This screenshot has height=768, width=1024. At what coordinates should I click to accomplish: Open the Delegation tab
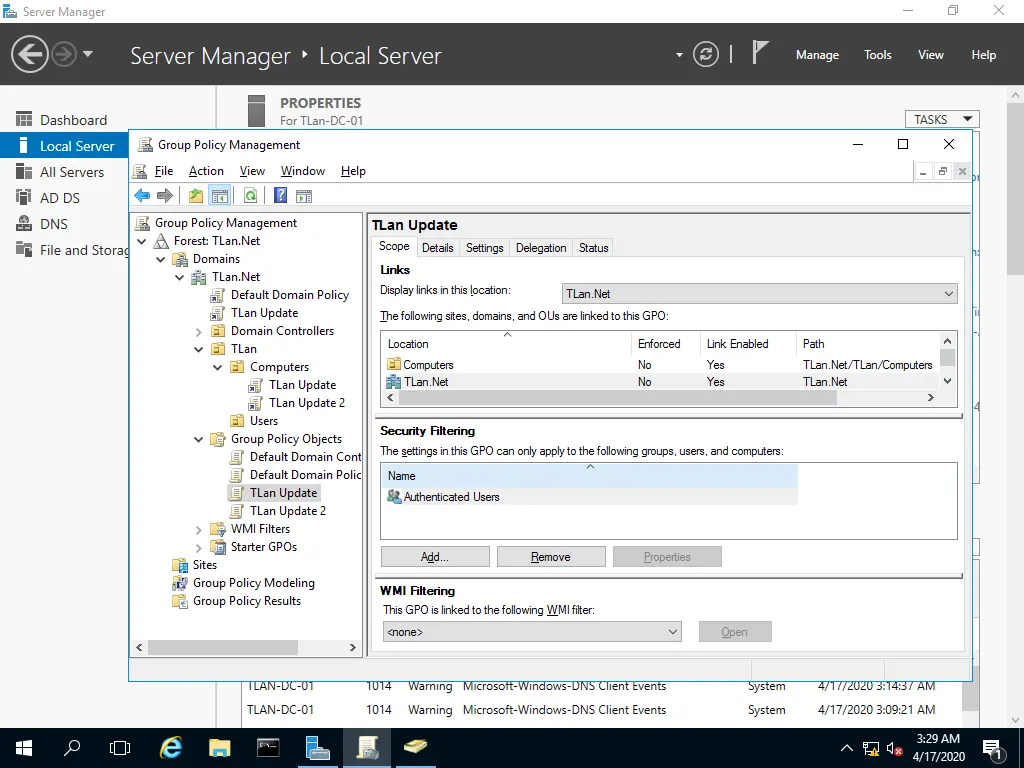pos(541,248)
